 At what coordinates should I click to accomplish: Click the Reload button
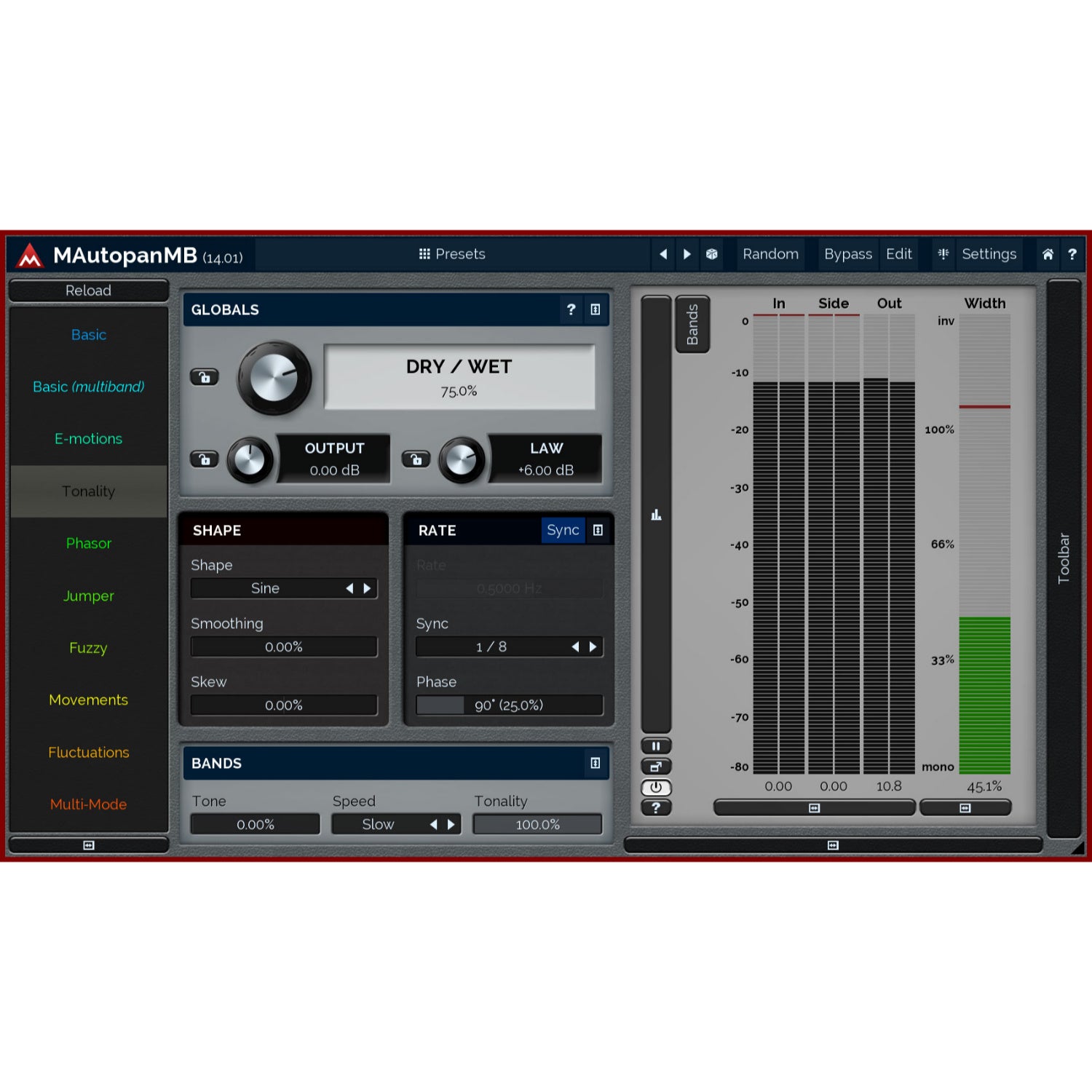[89, 290]
